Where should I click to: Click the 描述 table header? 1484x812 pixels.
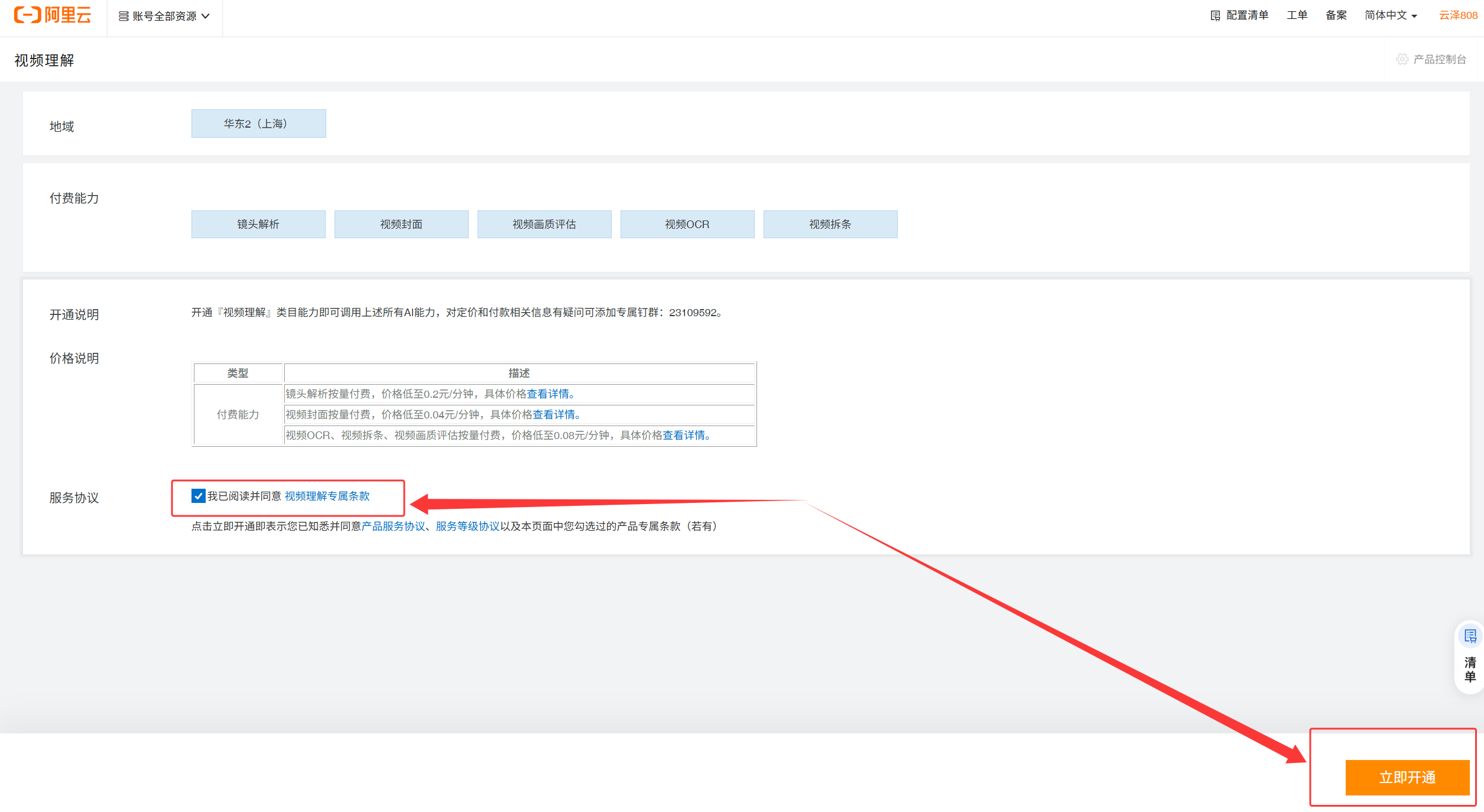coord(519,373)
